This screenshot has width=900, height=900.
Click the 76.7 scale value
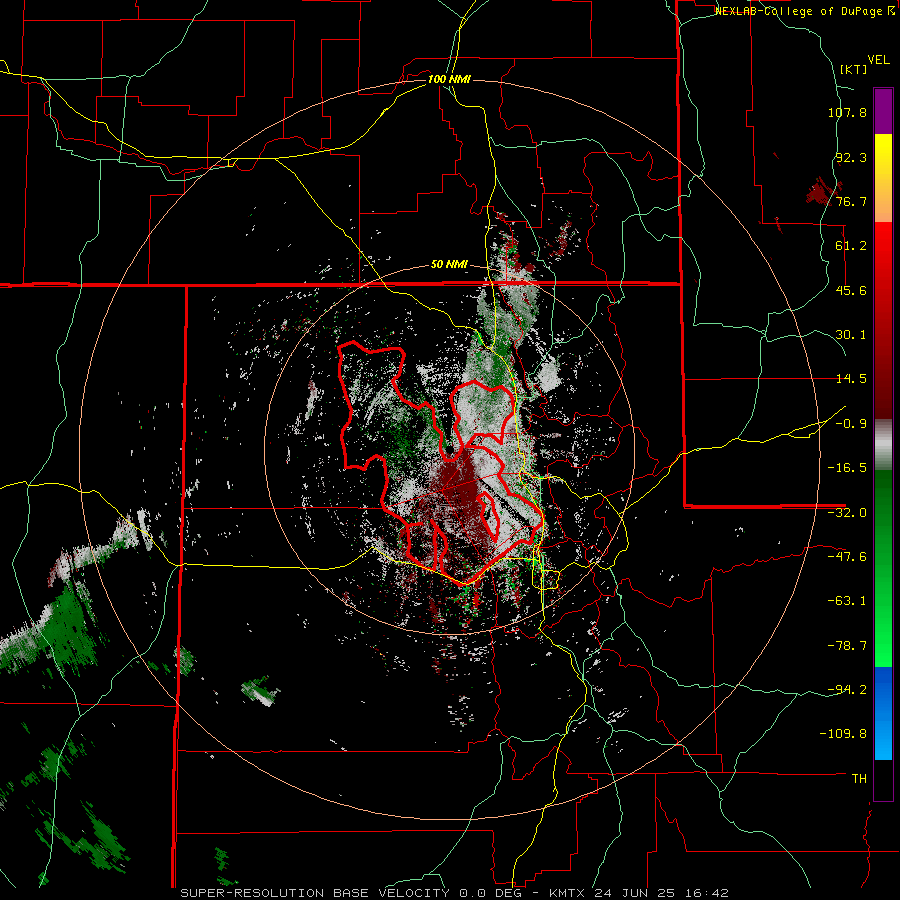(x=851, y=201)
